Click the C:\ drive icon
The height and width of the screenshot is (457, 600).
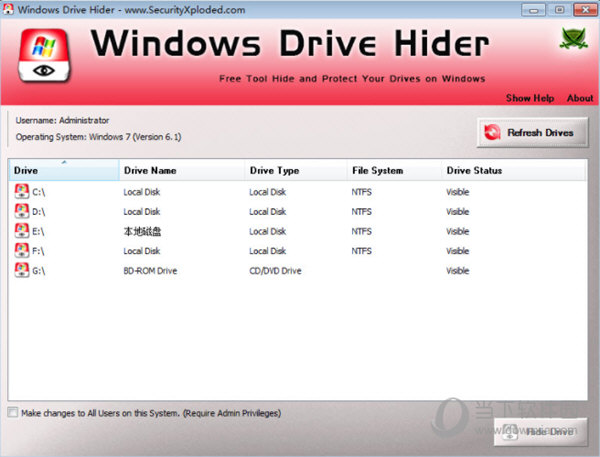tap(22, 191)
